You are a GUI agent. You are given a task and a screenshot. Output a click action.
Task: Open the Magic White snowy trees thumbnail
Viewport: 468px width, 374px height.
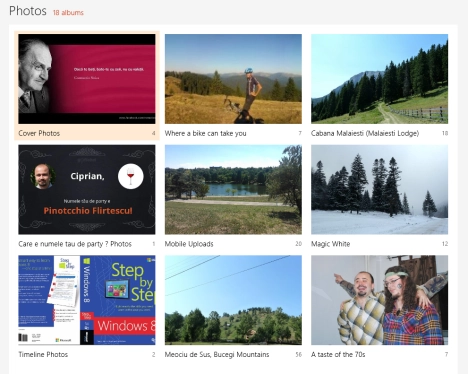pyautogui.click(x=380, y=190)
